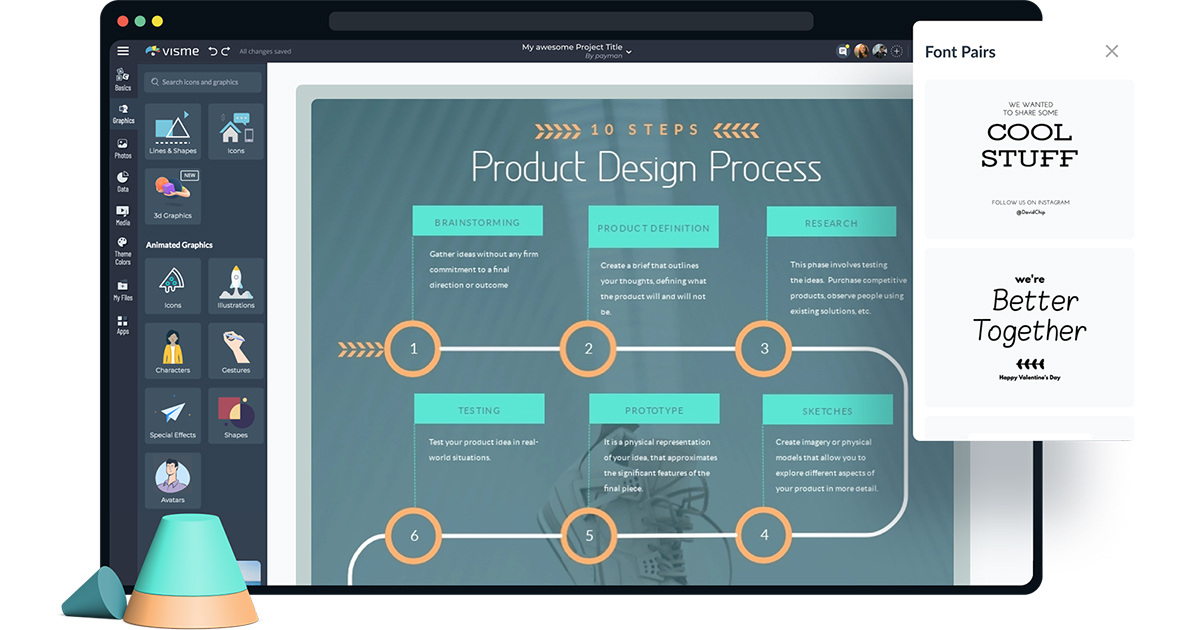The height and width of the screenshot is (630, 1200).
Task: Open the animated Illustrations category
Action: (236, 287)
